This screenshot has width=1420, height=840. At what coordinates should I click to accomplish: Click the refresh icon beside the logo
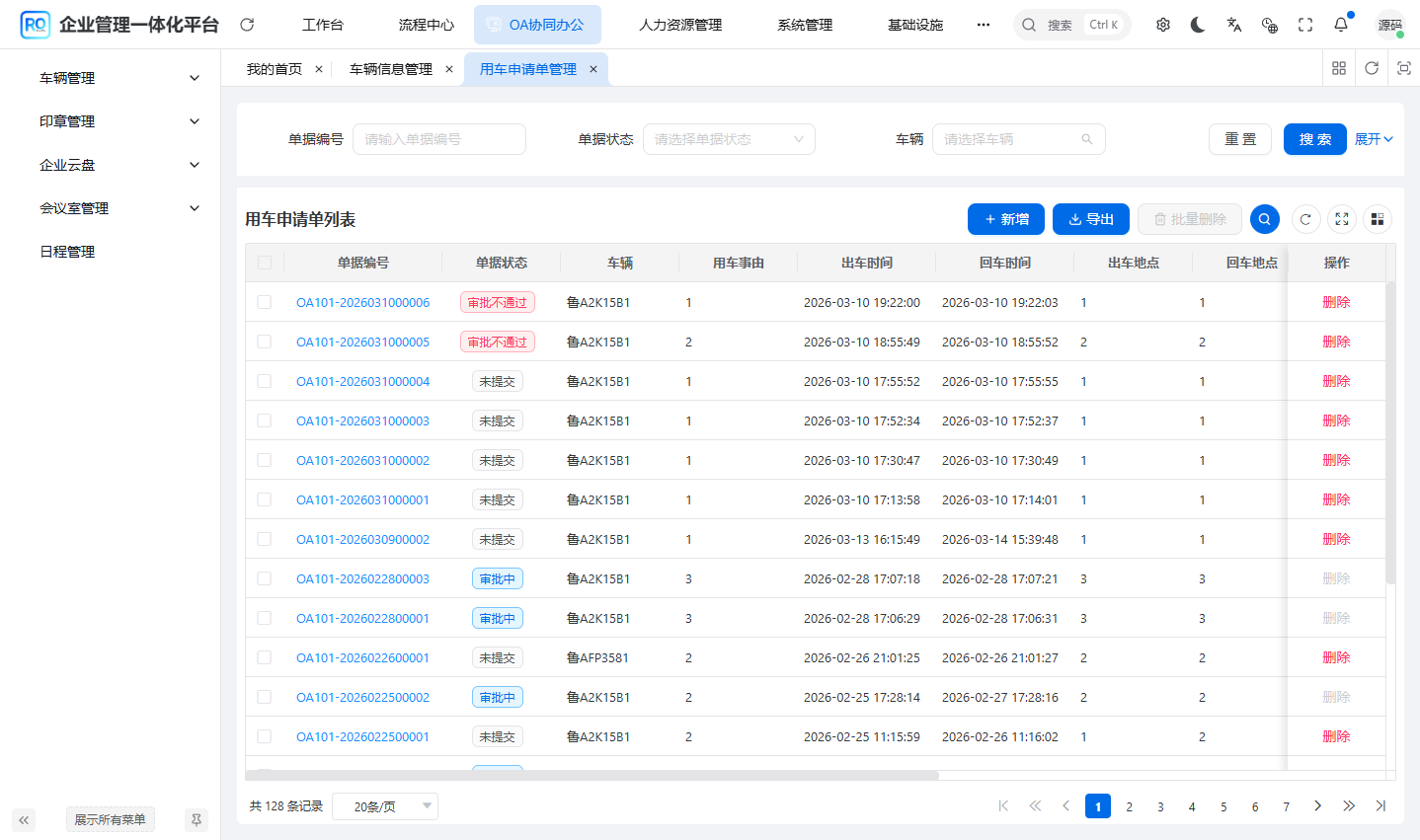[x=246, y=24]
